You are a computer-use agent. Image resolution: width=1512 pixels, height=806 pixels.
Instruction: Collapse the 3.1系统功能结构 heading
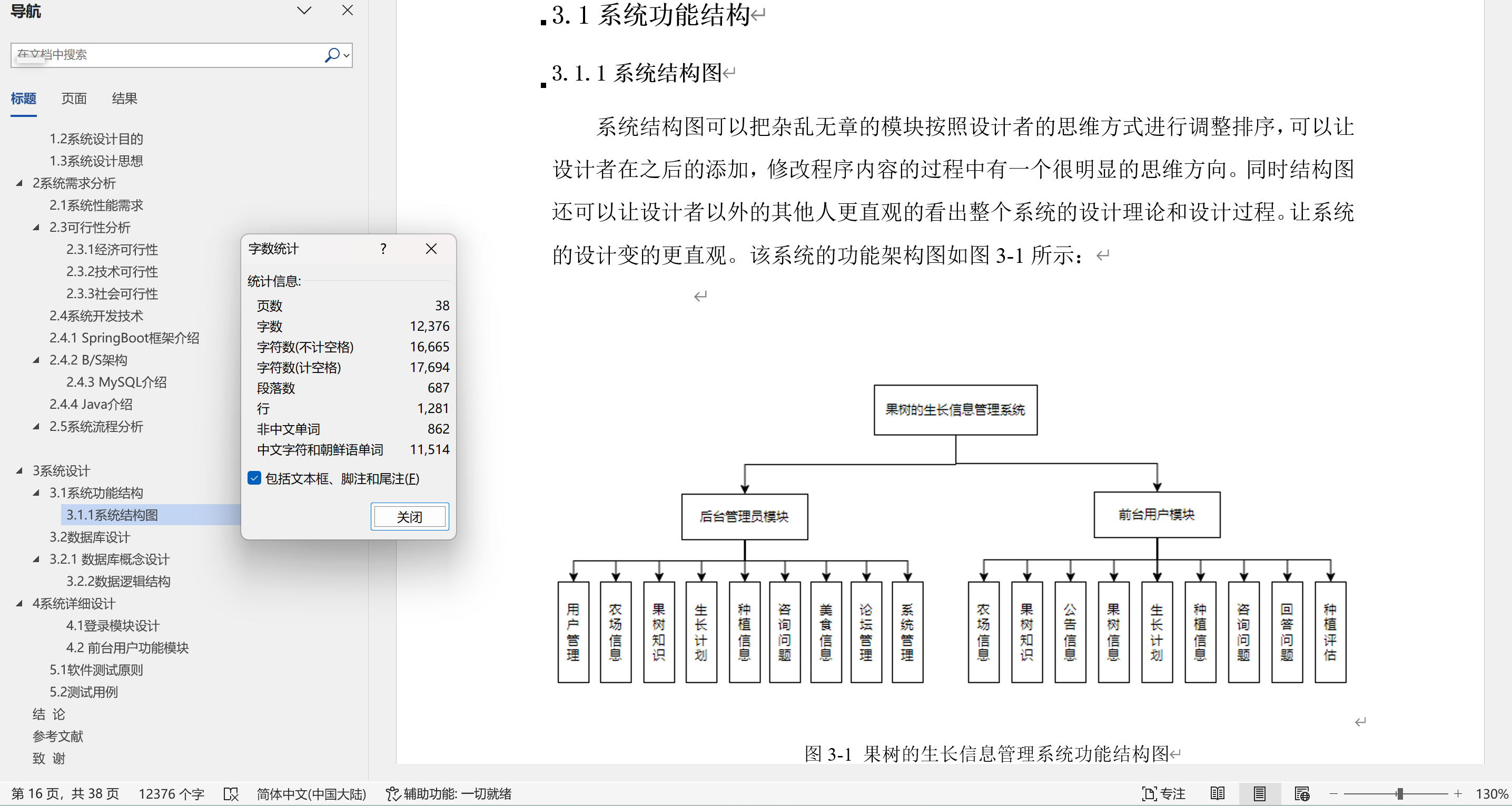click(x=36, y=493)
